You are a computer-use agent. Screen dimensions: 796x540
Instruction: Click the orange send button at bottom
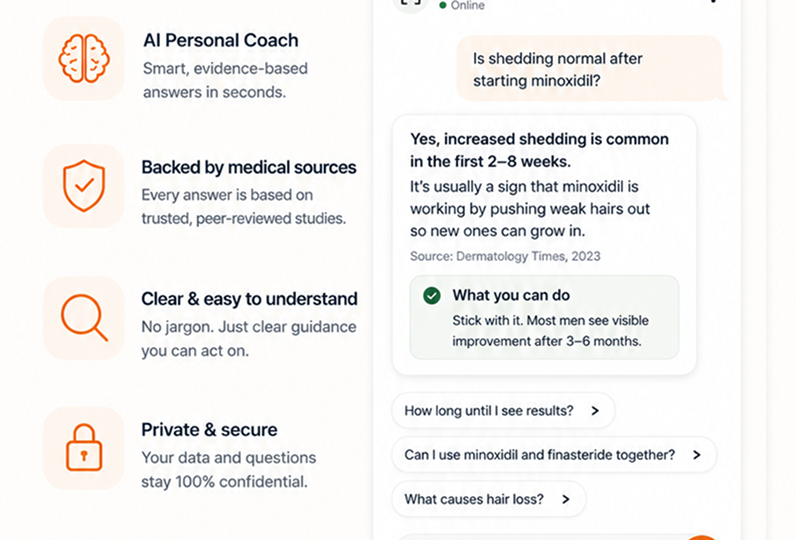click(702, 537)
